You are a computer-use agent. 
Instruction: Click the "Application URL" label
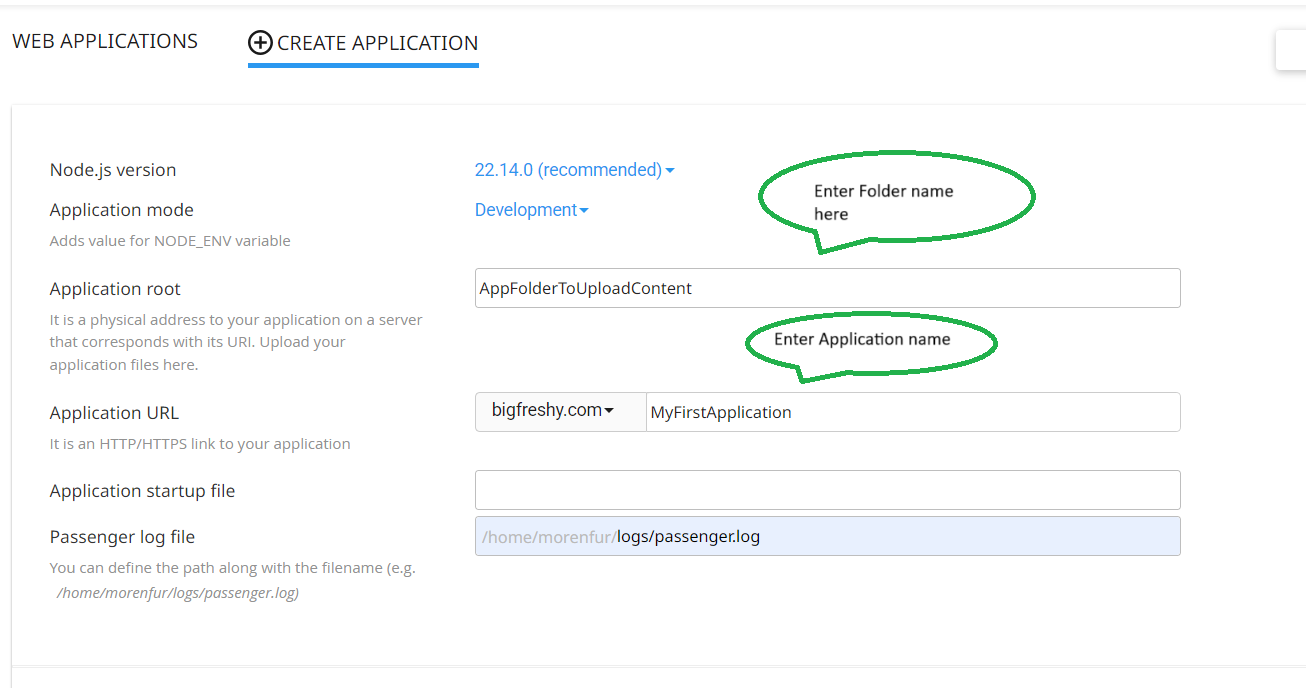pos(114,413)
